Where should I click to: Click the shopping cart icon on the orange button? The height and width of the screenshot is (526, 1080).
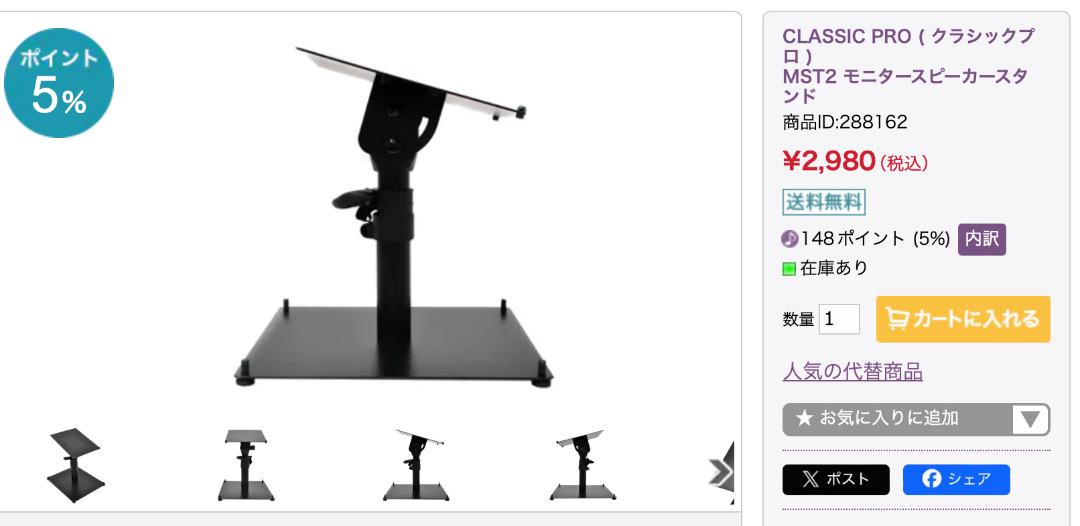(897, 319)
